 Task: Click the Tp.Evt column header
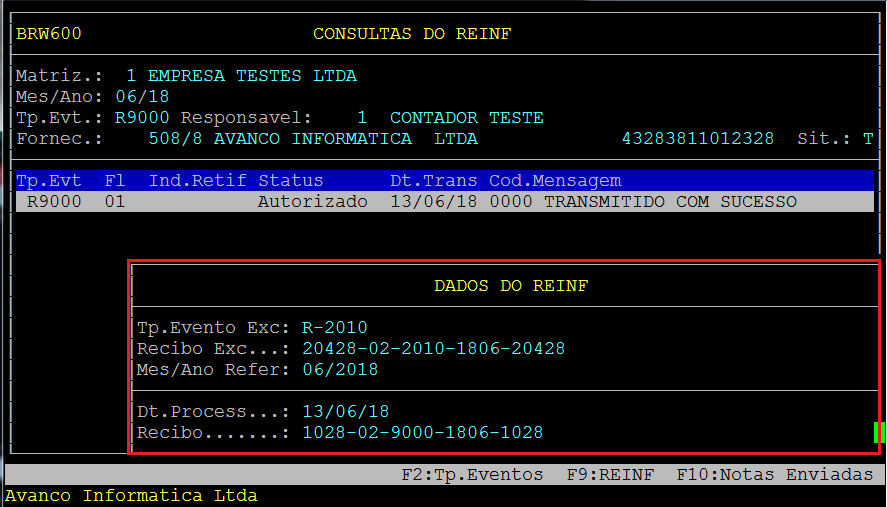49,181
